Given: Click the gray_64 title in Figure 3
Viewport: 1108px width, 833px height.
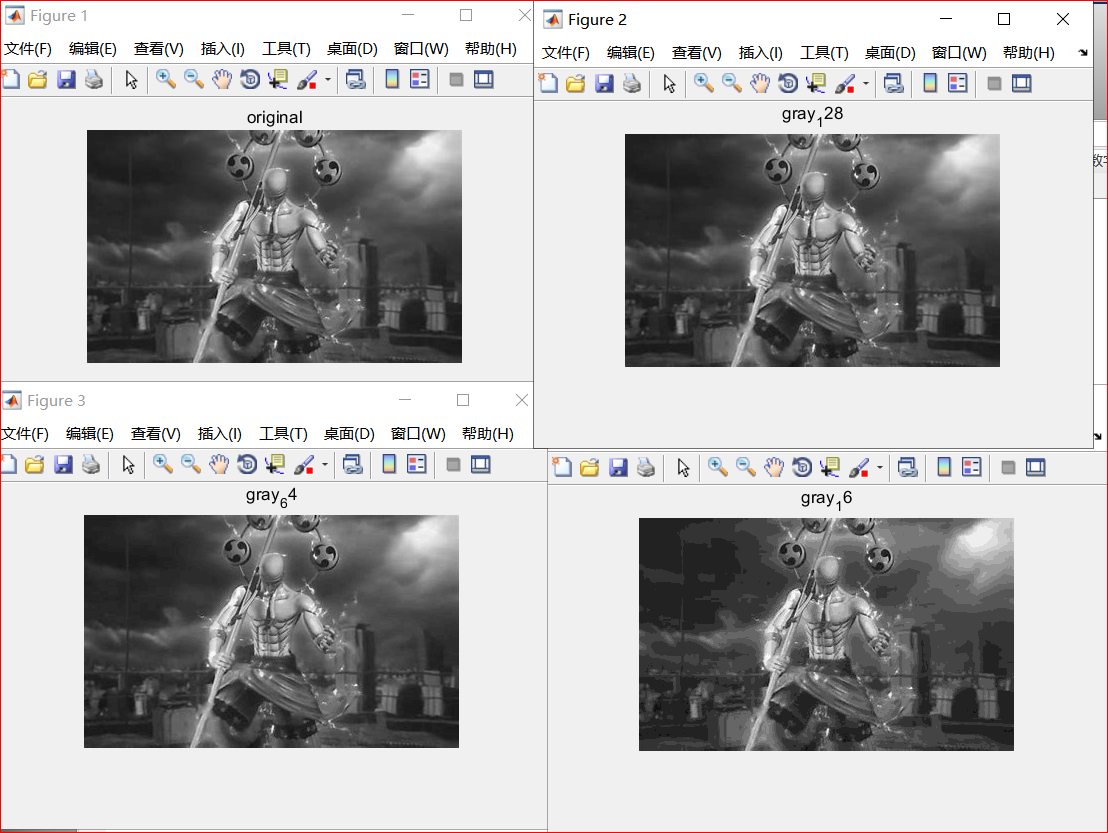Looking at the screenshot, I should pyautogui.click(x=271, y=497).
